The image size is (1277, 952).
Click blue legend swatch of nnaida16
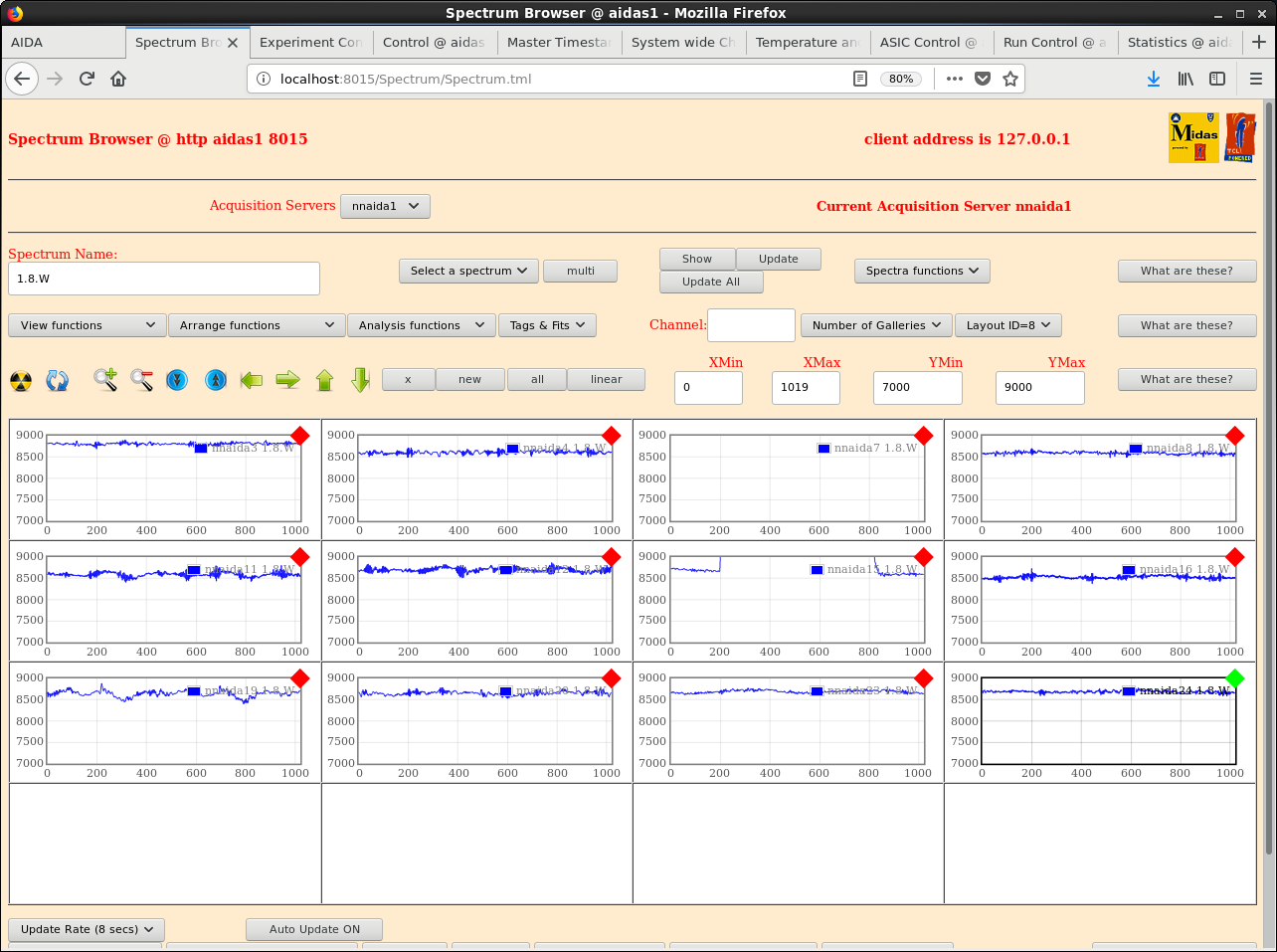click(x=1129, y=570)
